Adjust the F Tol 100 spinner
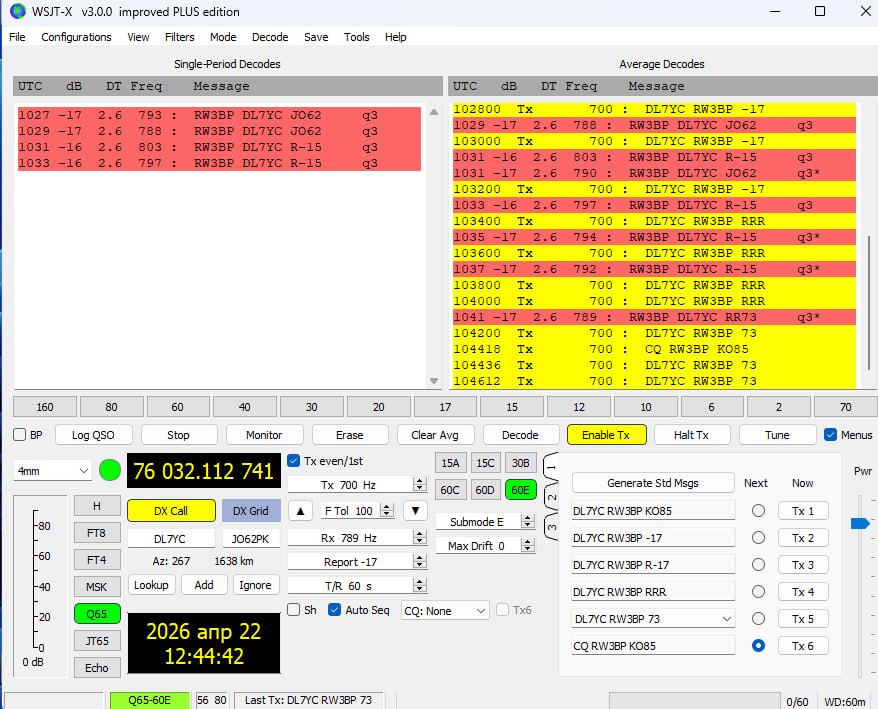This screenshot has width=878, height=709. (386, 510)
